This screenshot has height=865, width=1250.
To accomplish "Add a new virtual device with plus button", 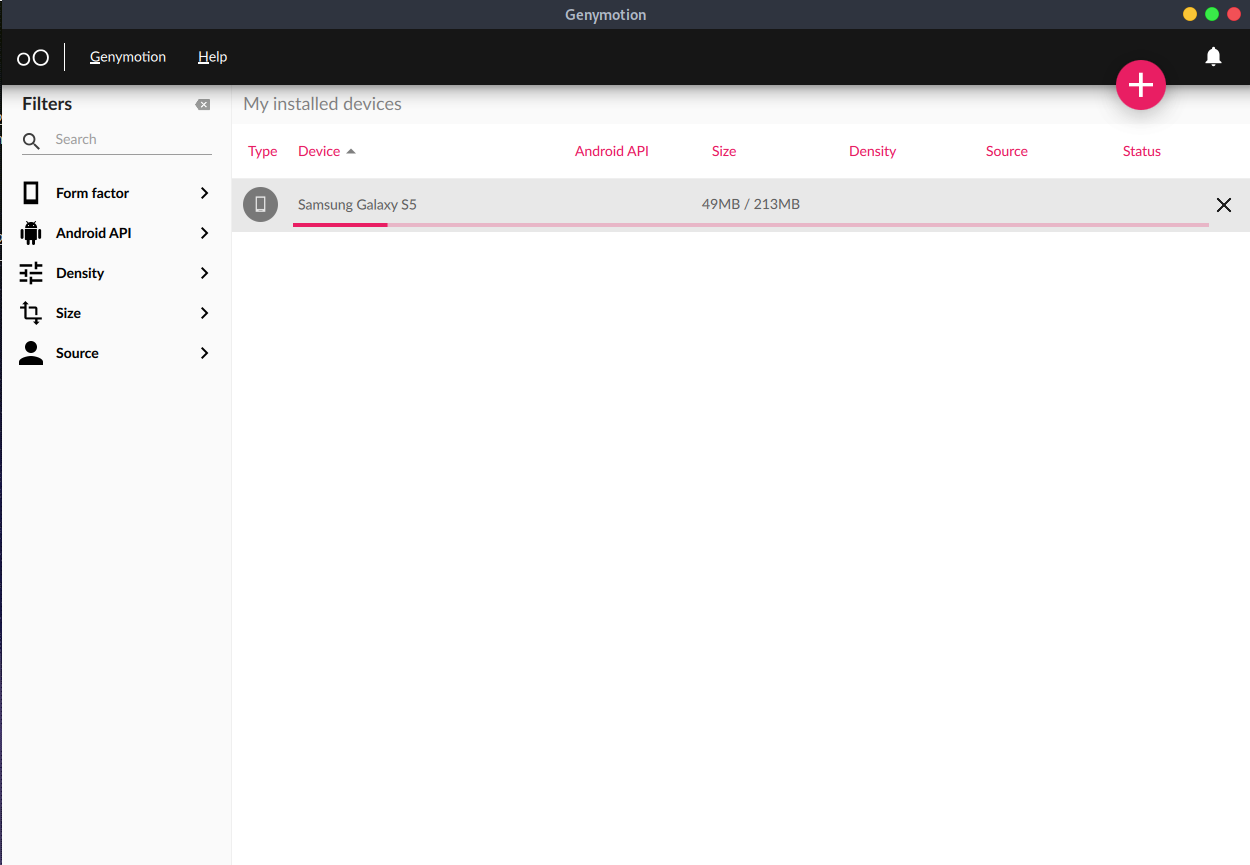I will coord(1141,86).
